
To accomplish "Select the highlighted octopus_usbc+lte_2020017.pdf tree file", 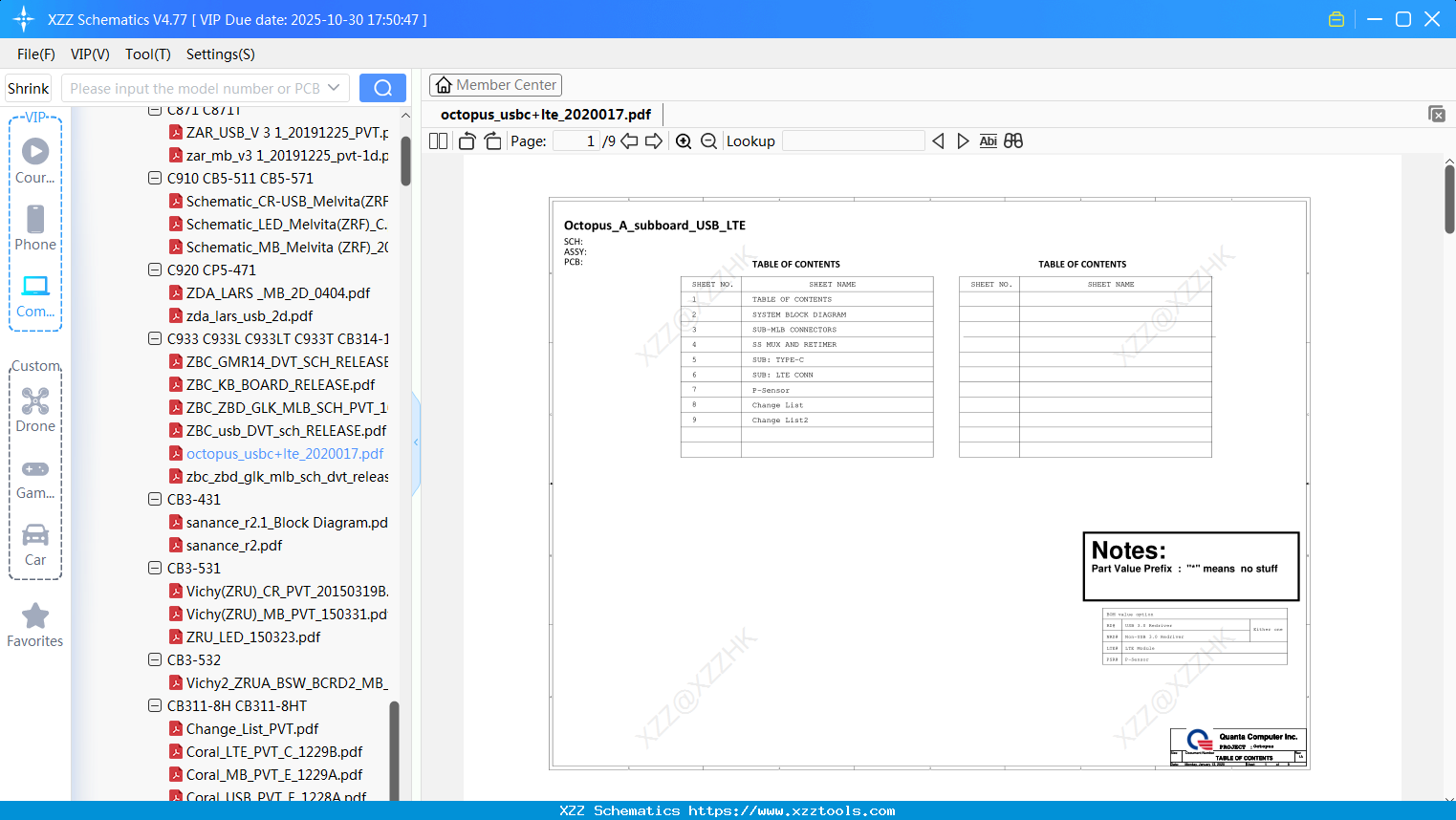I will click(x=285, y=453).
